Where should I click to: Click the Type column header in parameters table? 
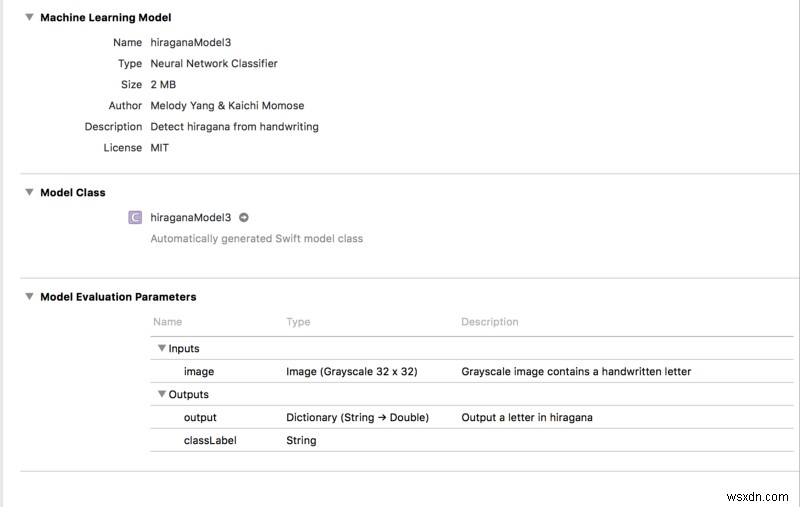pos(298,322)
